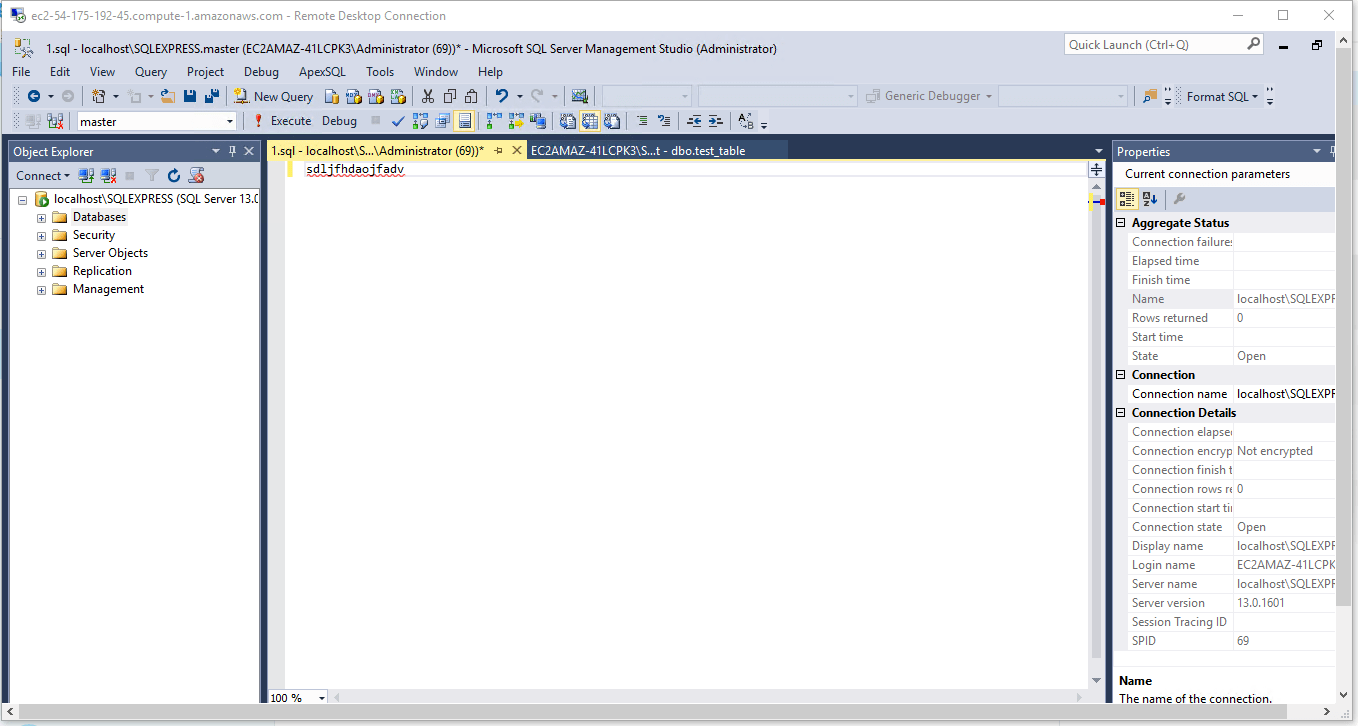
Task: Click the parse query checkmark icon
Action: click(398, 120)
